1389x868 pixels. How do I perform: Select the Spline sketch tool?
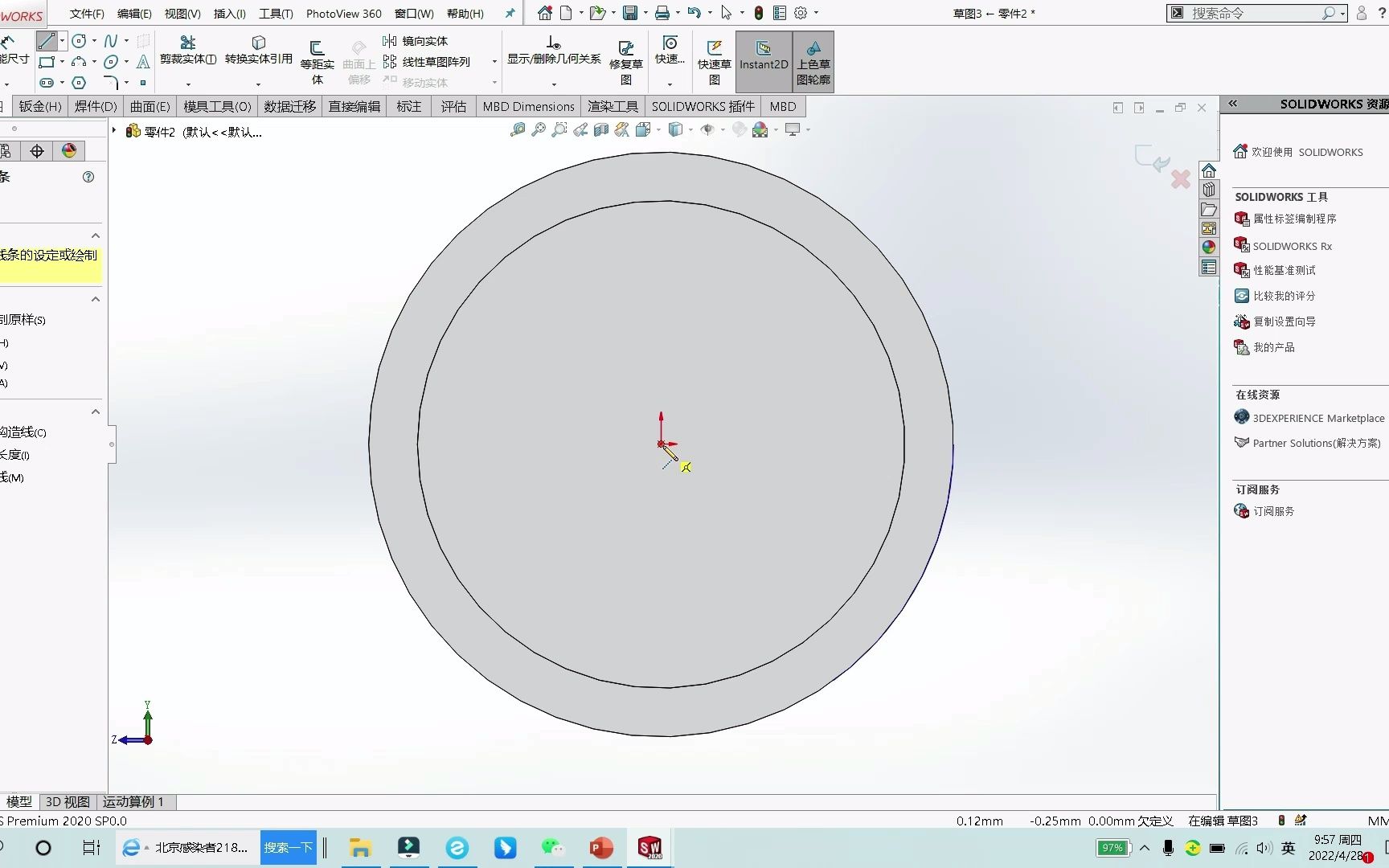coord(112,41)
